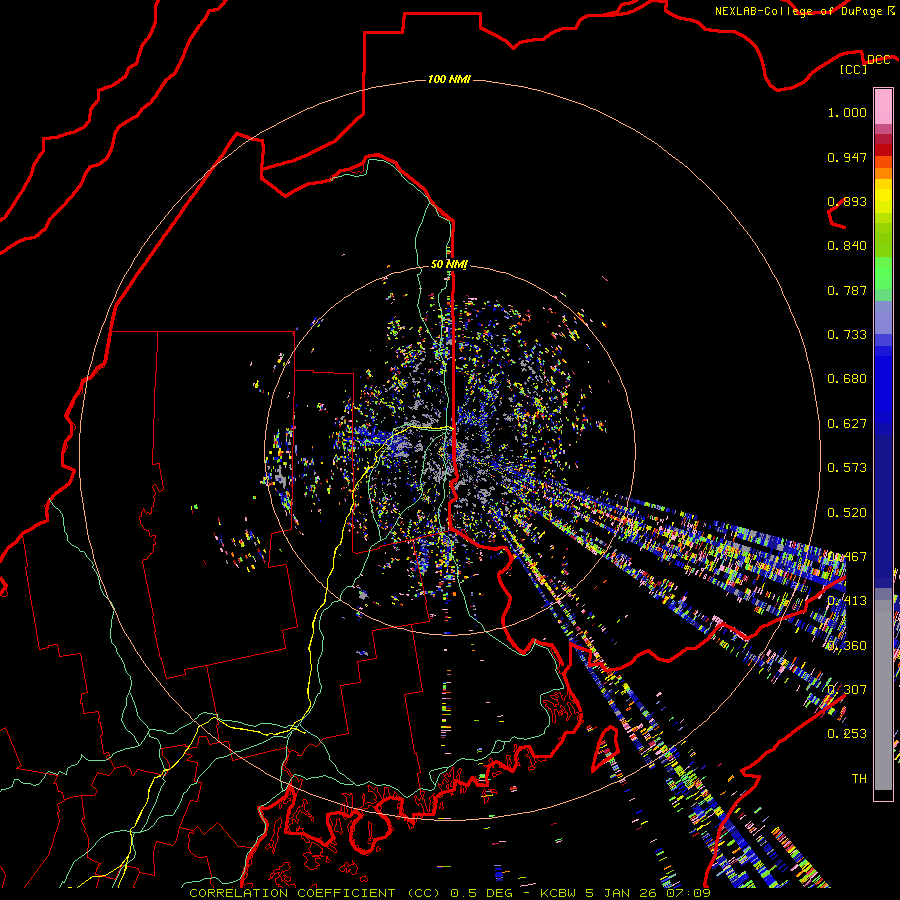The image size is (900, 900).
Task: Select the 0.840 legend value
Action: 847,246
